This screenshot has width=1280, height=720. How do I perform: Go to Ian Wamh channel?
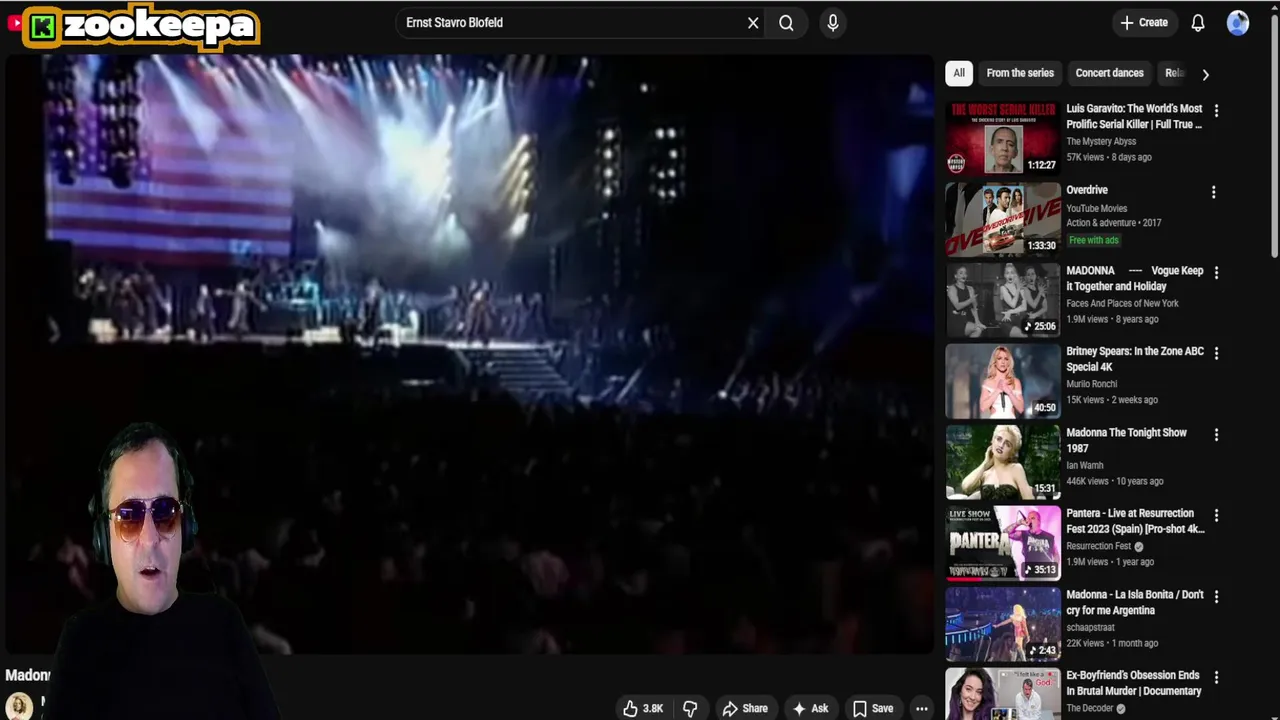(x=1085, y=465)
